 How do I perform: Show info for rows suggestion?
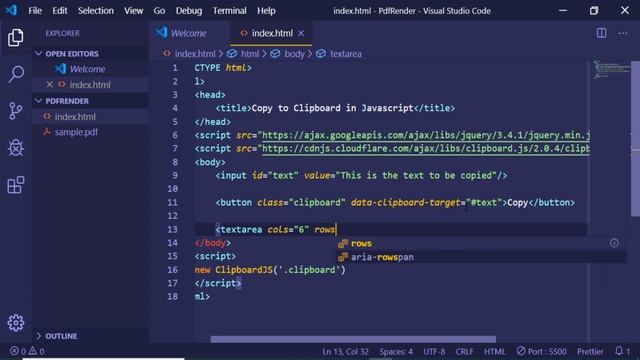pos(614,243)
